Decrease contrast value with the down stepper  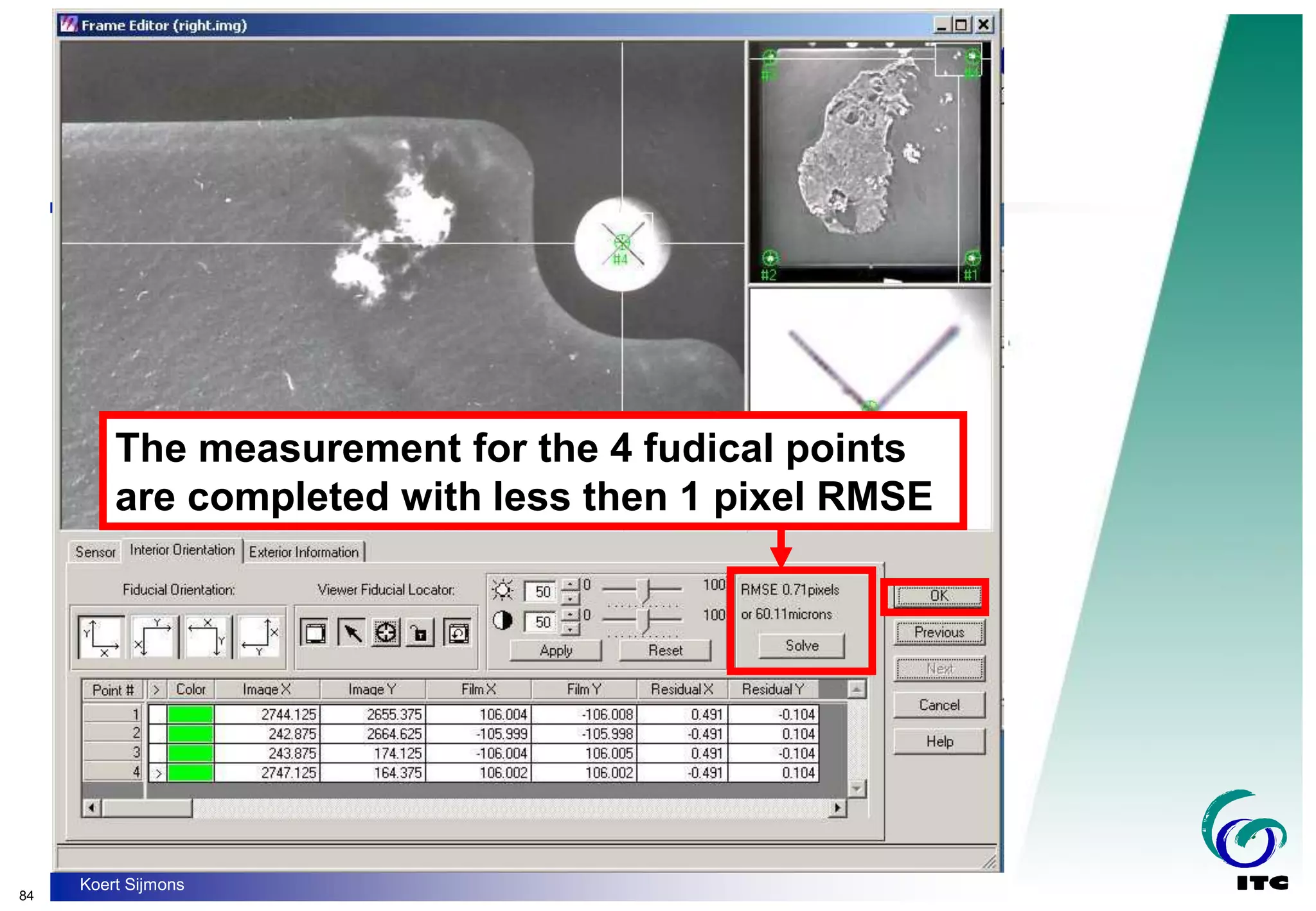570,629
